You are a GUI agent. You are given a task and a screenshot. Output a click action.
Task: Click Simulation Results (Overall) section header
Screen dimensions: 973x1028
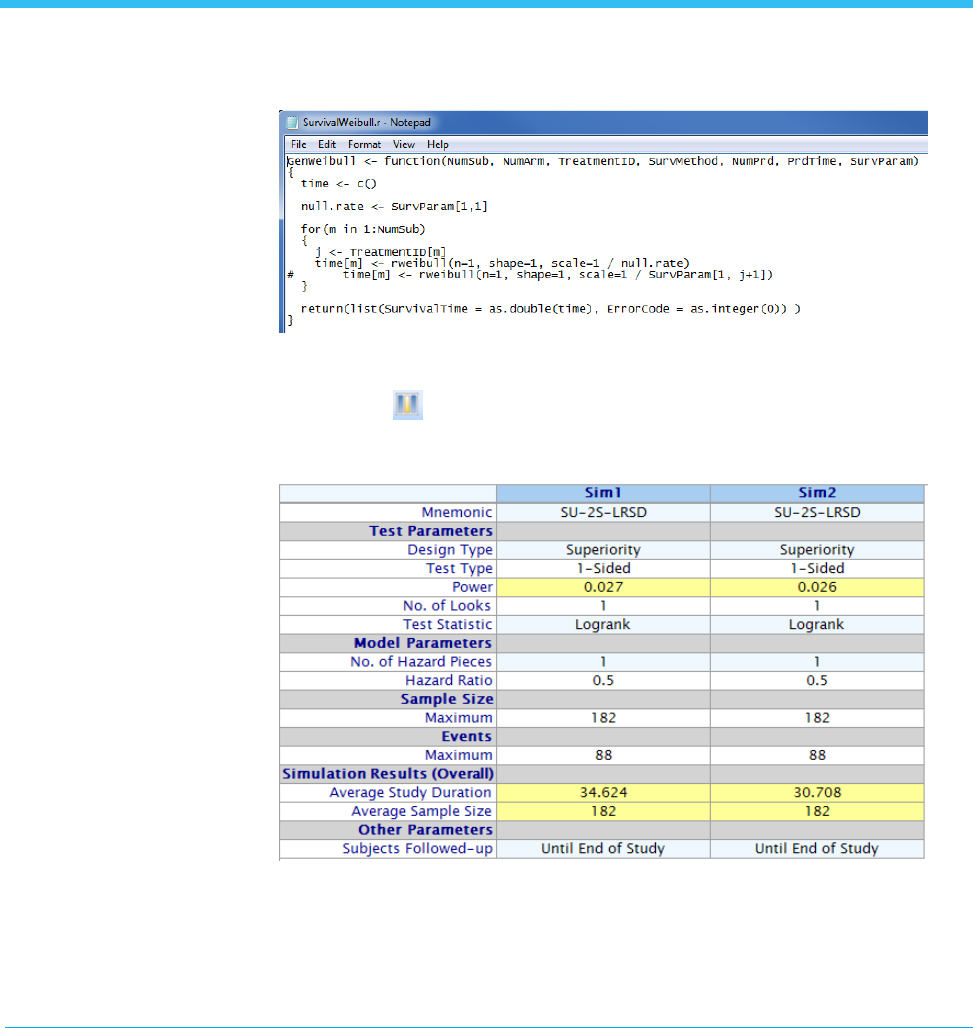[388, 774]
